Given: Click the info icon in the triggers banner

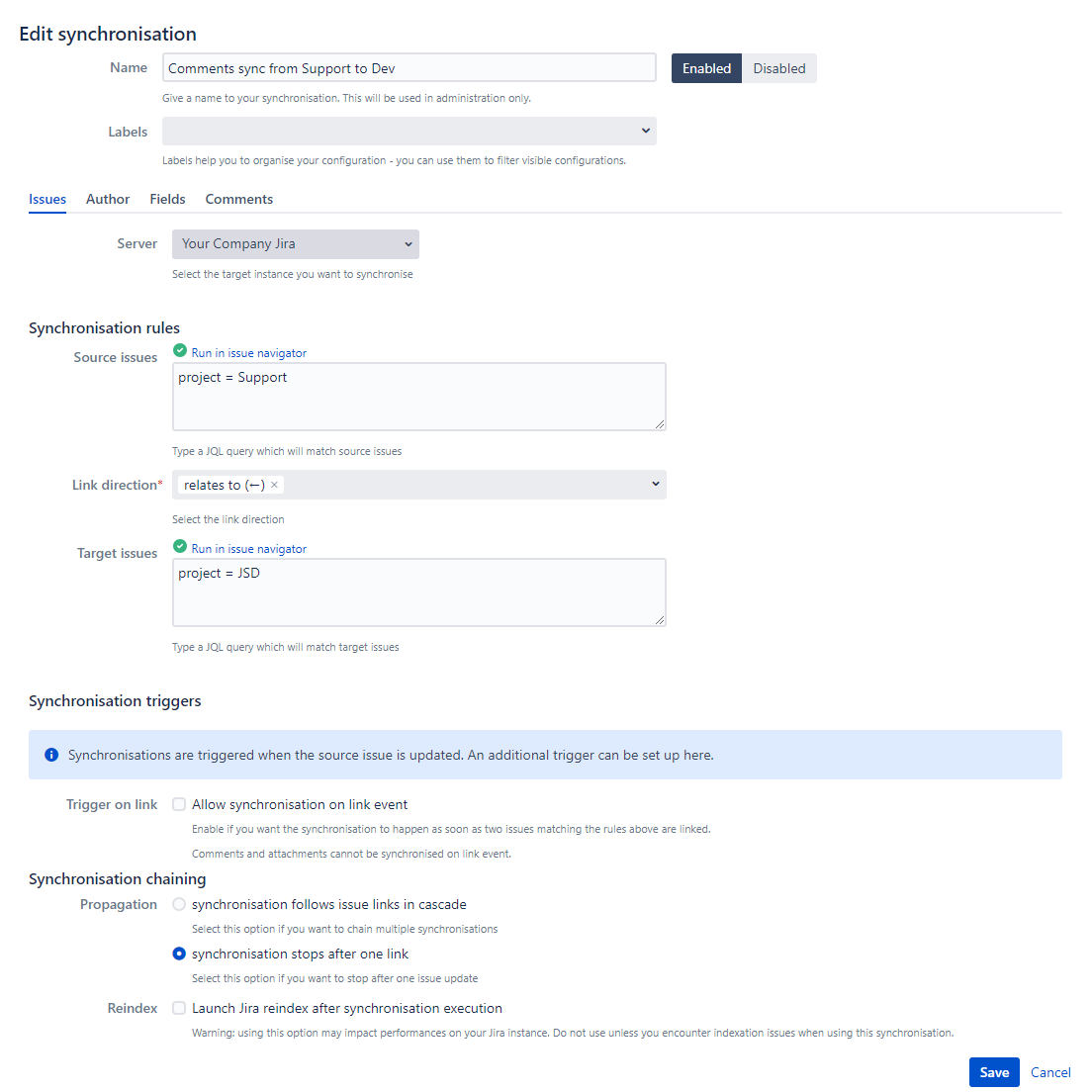Looking at the screenshot, I should click(x=52, y=755).
